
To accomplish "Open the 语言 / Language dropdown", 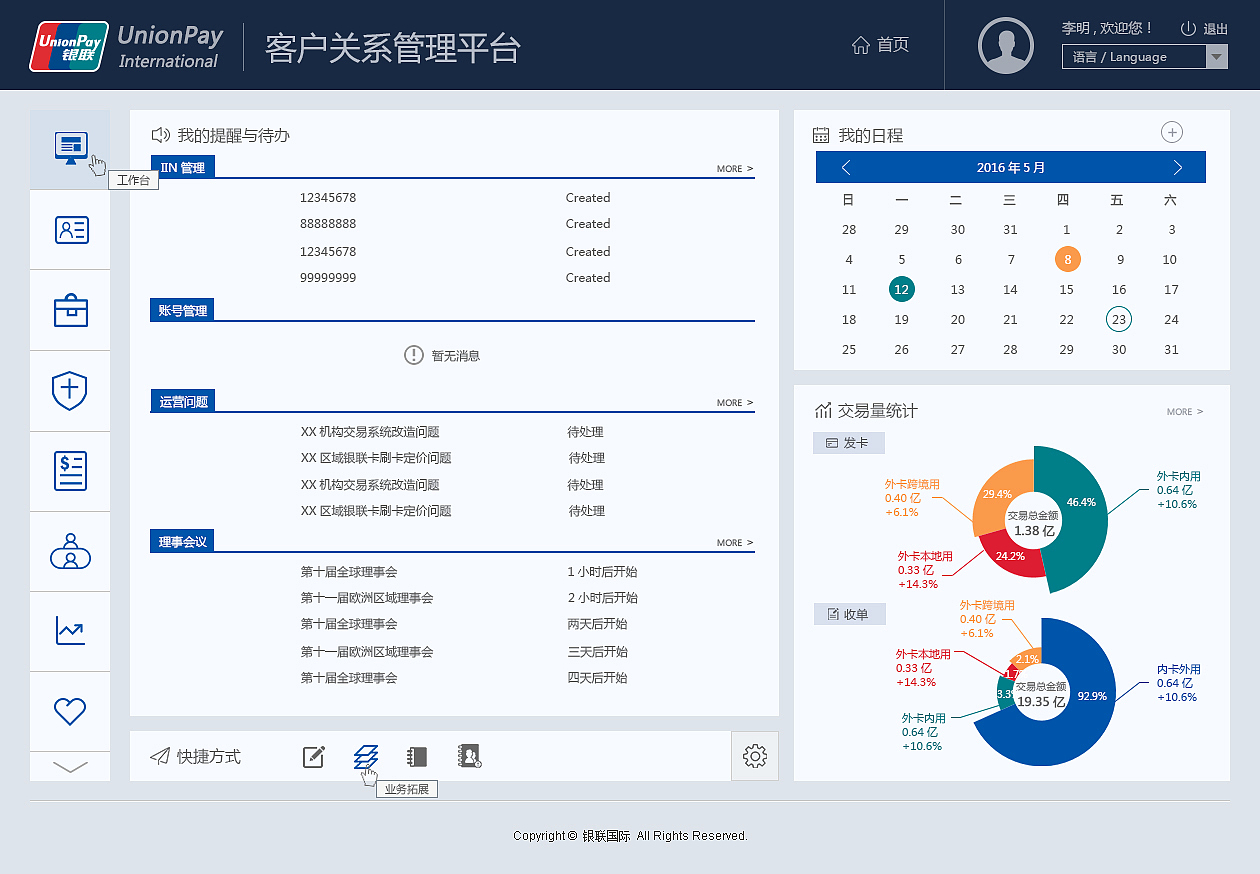I will tap(1143, 56).
